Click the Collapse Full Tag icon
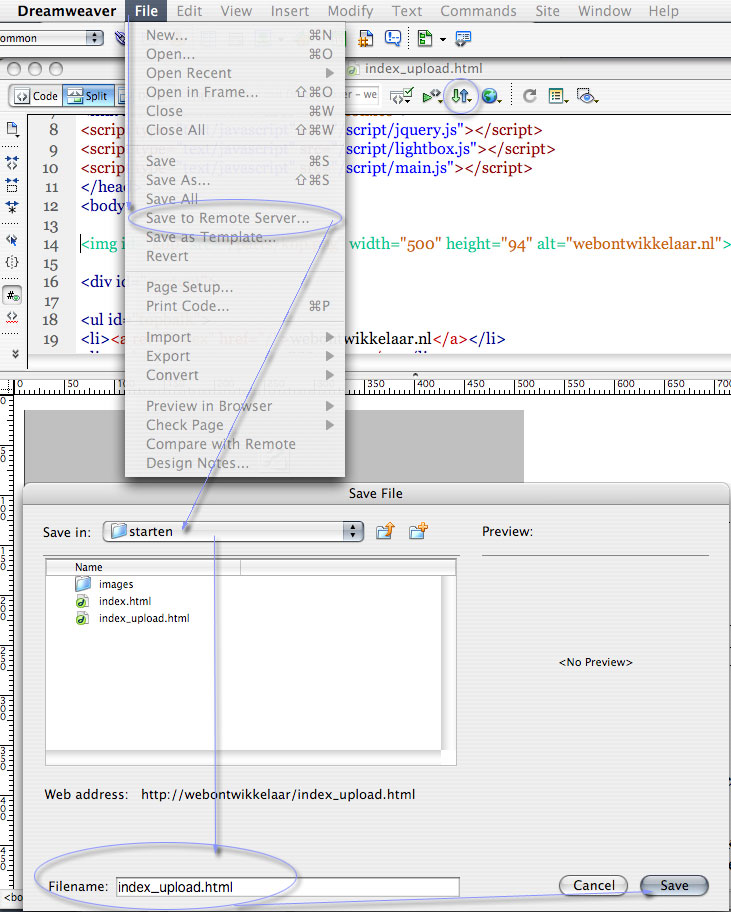This screenshot has width=731, height=912. [x=12, y=162]
